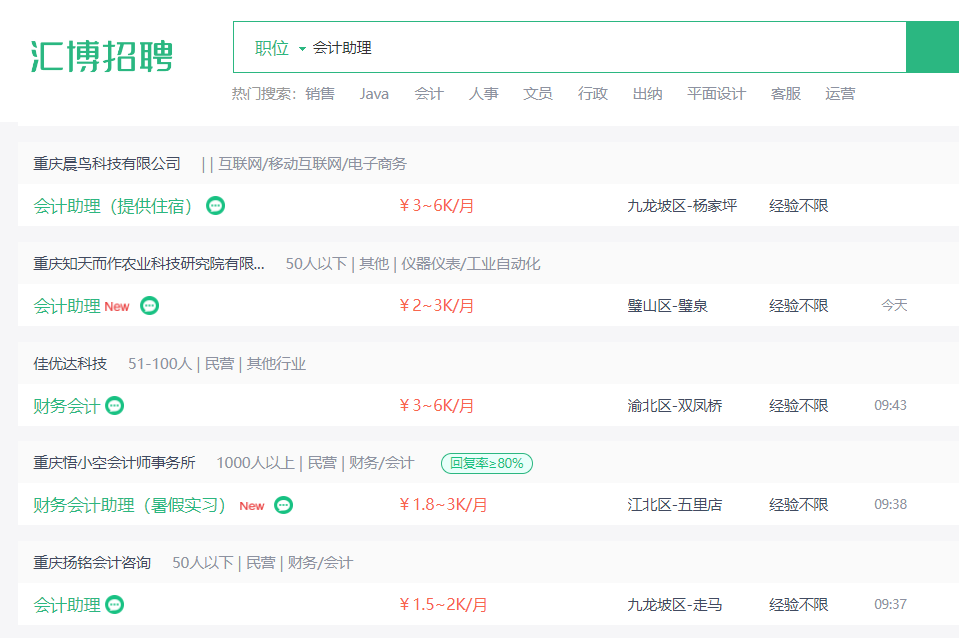Choose hot search keyword 平面设计
The image size is (959, 638).
[x=716, y=94]
